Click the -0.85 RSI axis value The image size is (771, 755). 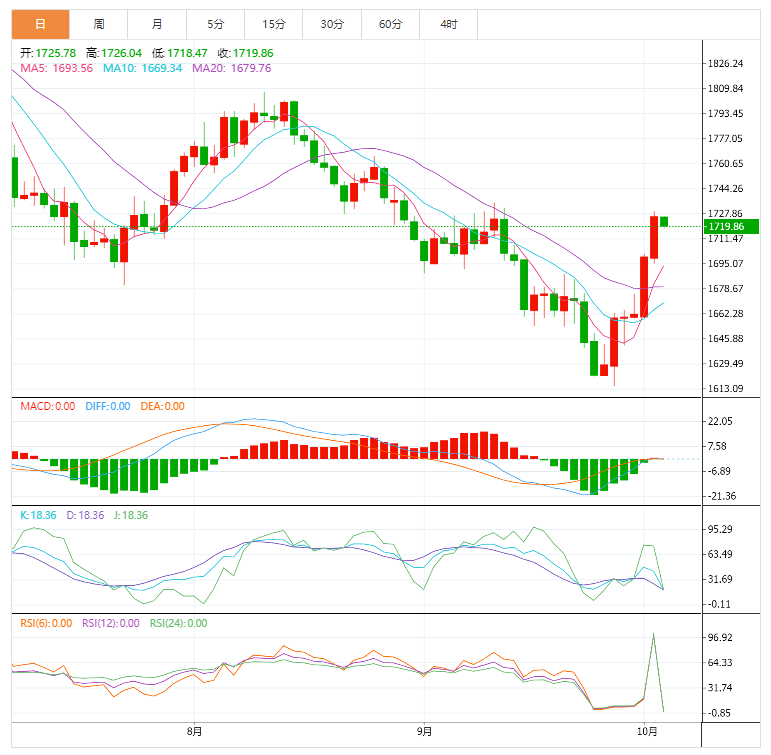(720, 713)
